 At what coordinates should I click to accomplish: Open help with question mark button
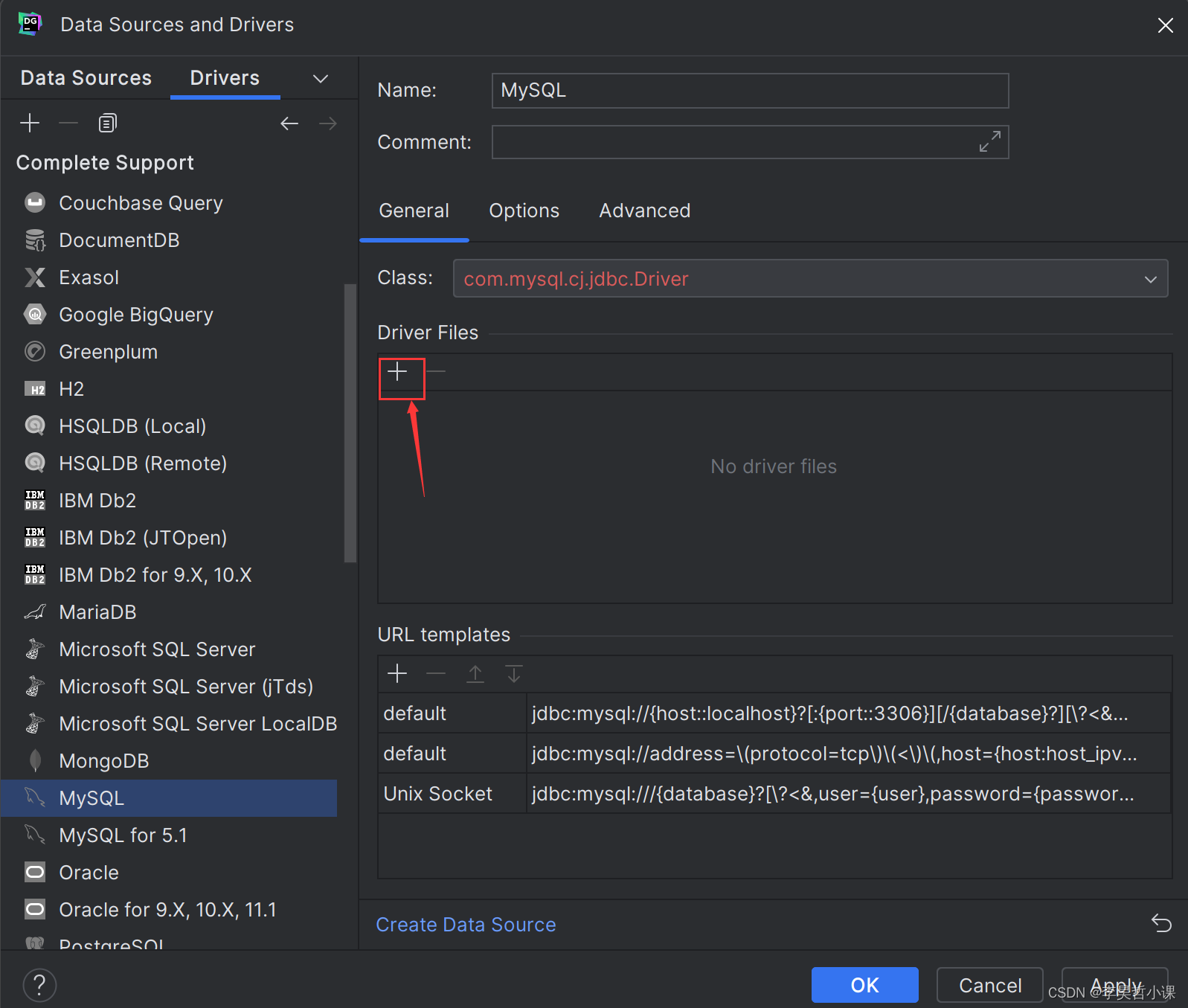point(39,985)
